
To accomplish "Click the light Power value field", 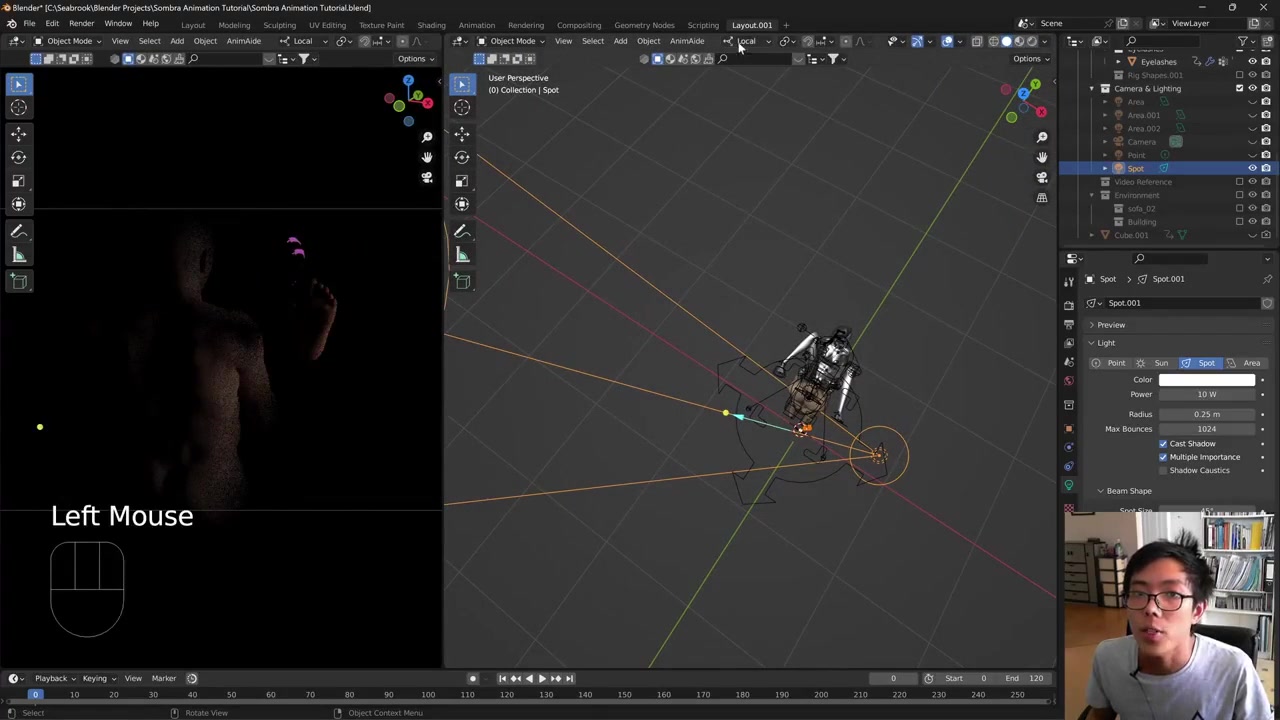I will tap(1206, 394).
